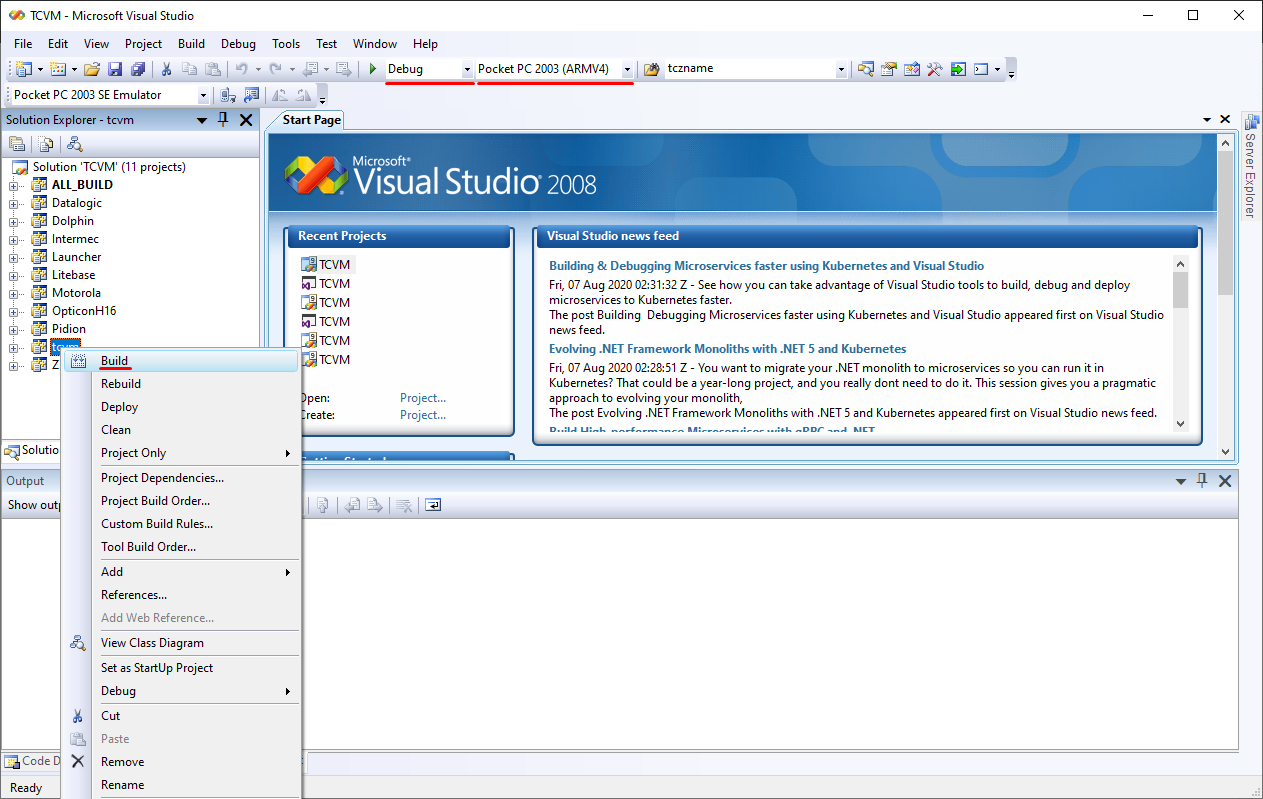Open the Toolbox hammer and wrench icon
The height and width of the screenshot is (799, 1263).
pyautogui.click(x=935, y=69)
